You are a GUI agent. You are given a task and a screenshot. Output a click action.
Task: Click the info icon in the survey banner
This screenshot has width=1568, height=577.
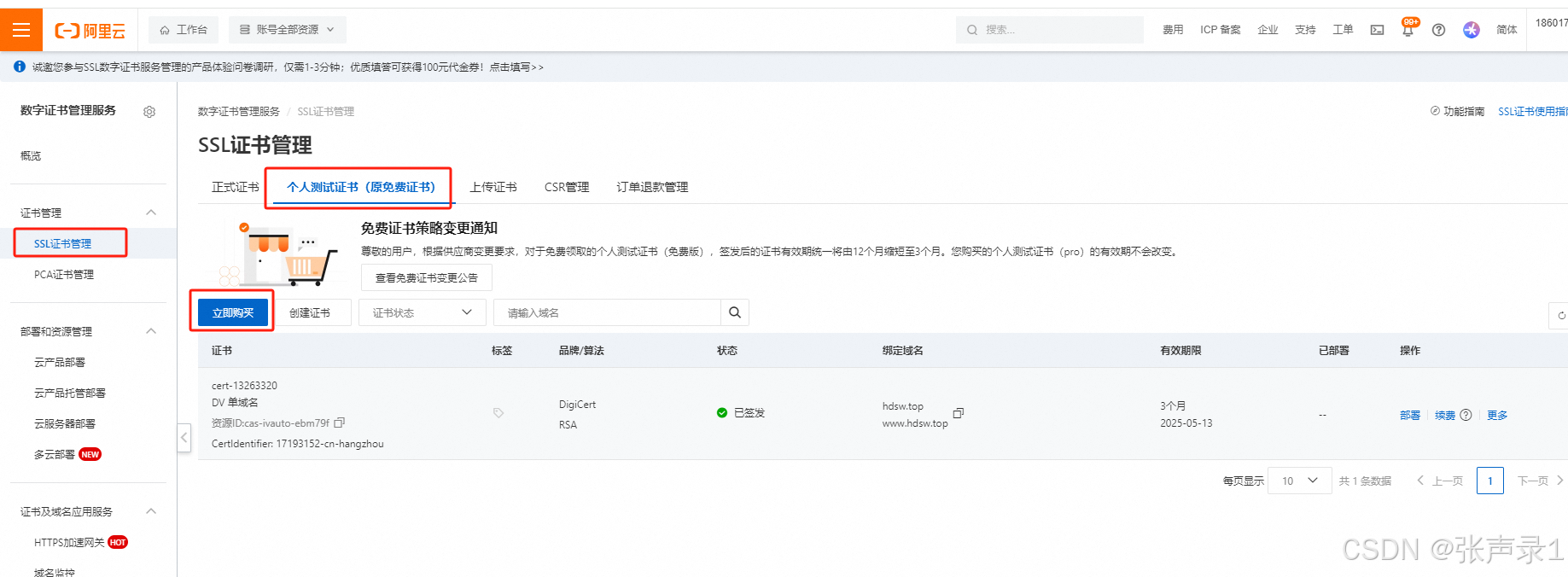pos(19,67)
